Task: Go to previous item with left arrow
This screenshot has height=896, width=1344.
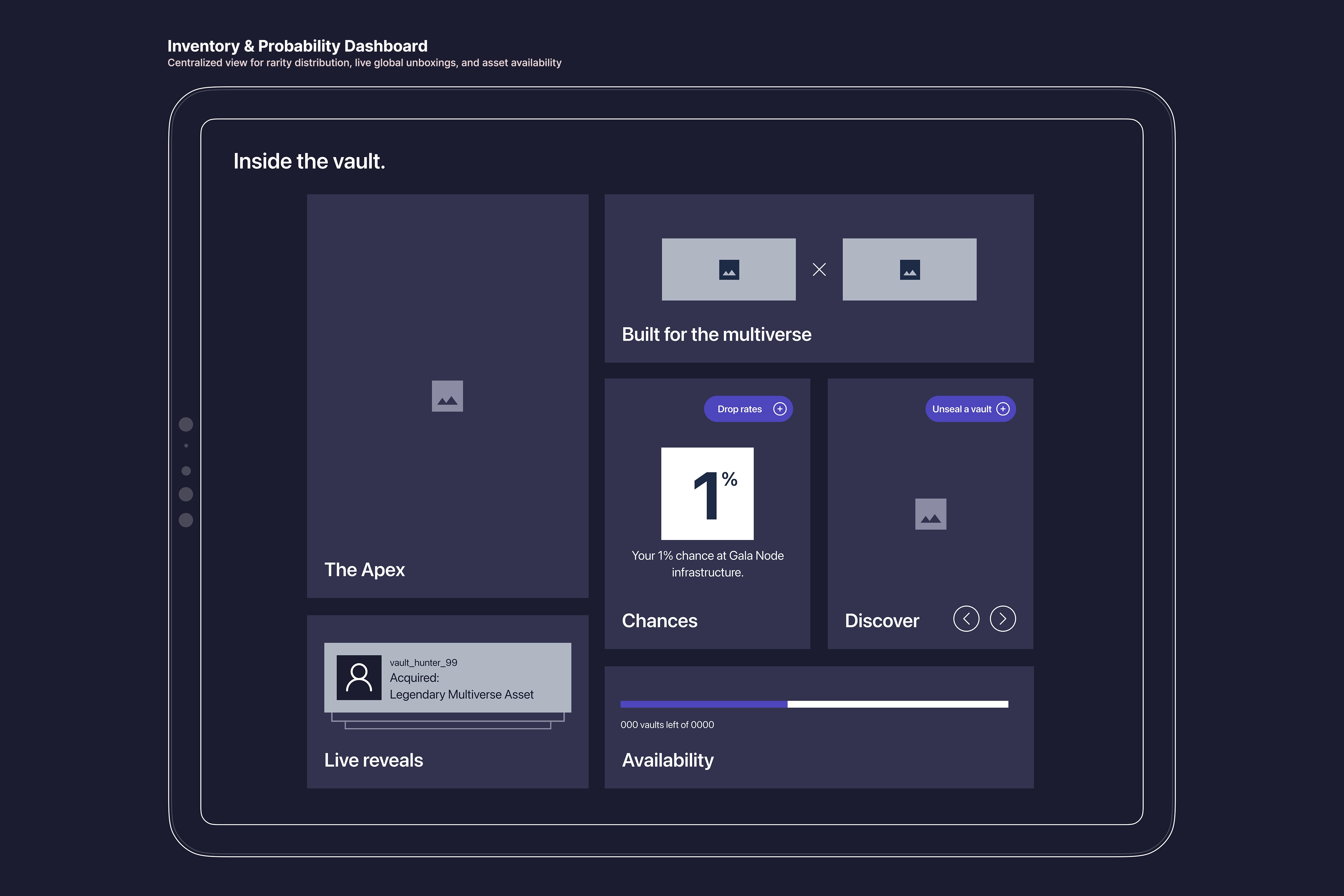Action: coord(966,619)
